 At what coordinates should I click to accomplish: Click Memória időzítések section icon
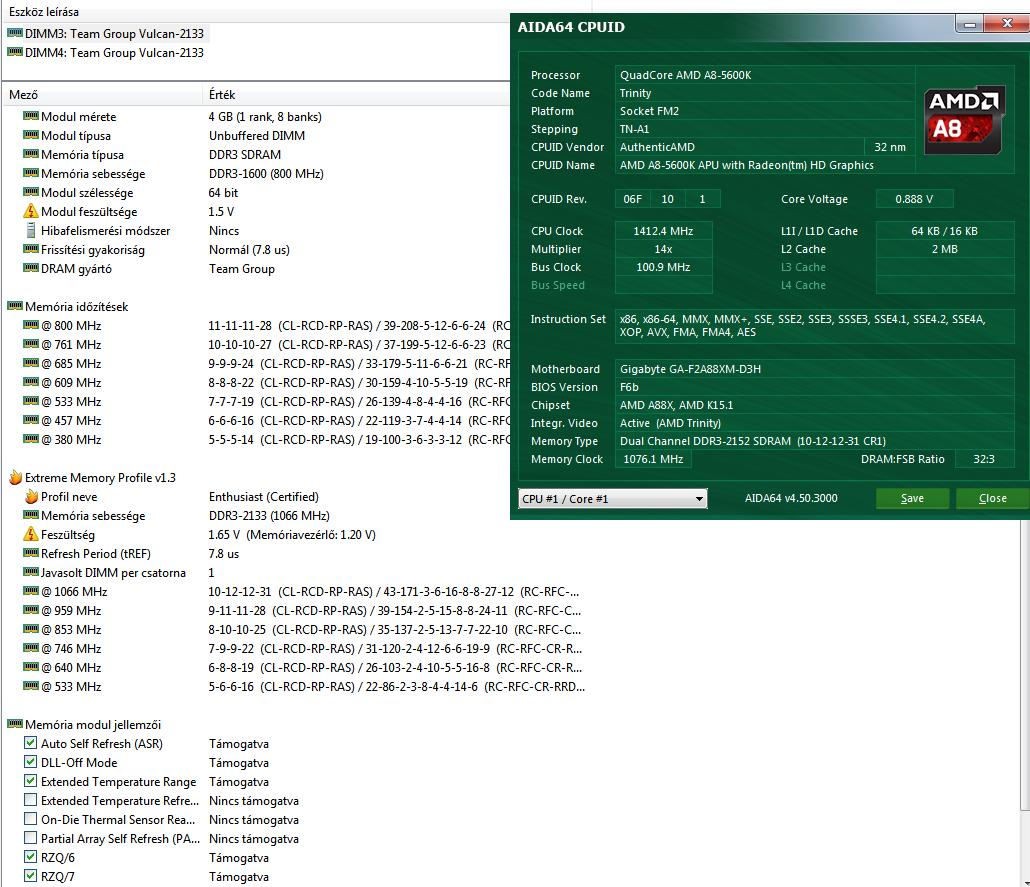pyautogui.click(x=15, y=306)
